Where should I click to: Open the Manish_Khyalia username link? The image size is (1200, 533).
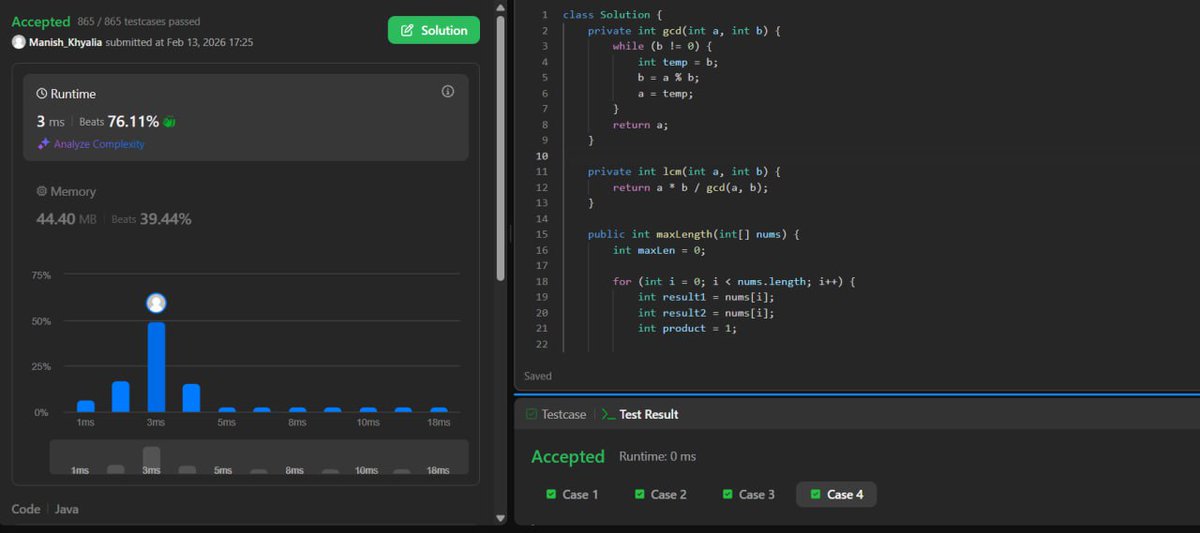coord(65,43)
